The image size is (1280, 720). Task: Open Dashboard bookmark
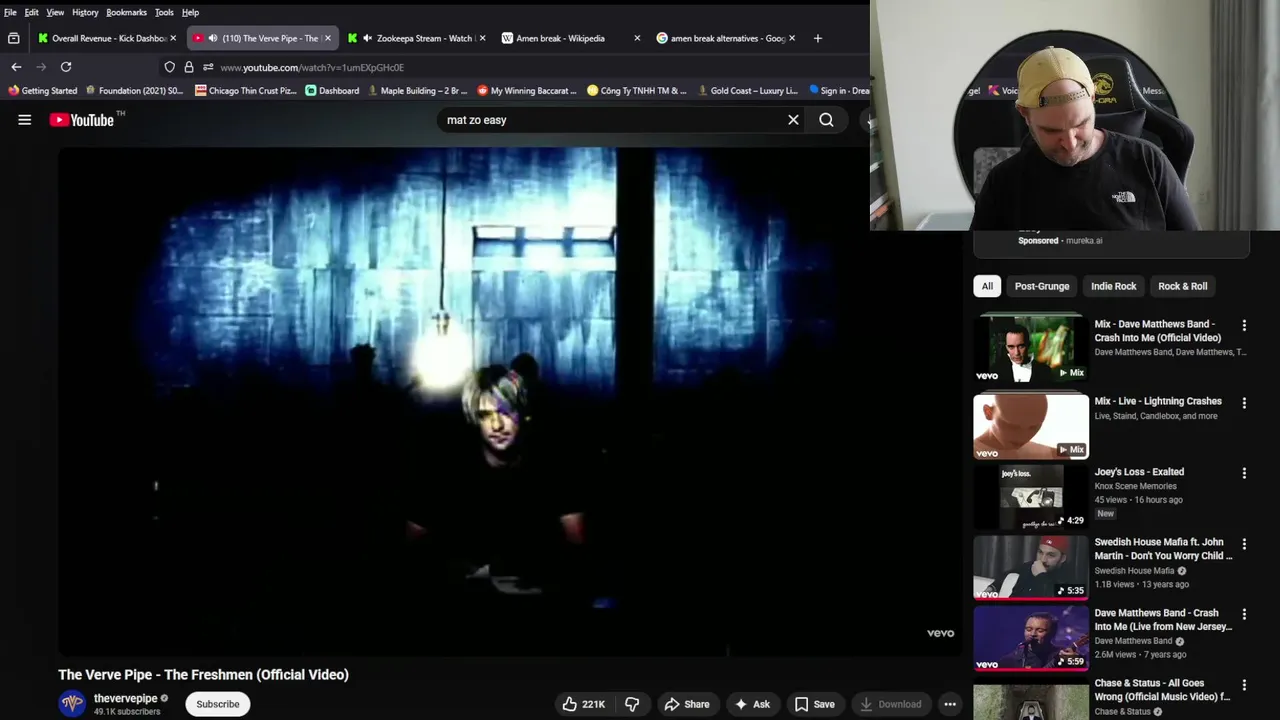pos(332,91)
